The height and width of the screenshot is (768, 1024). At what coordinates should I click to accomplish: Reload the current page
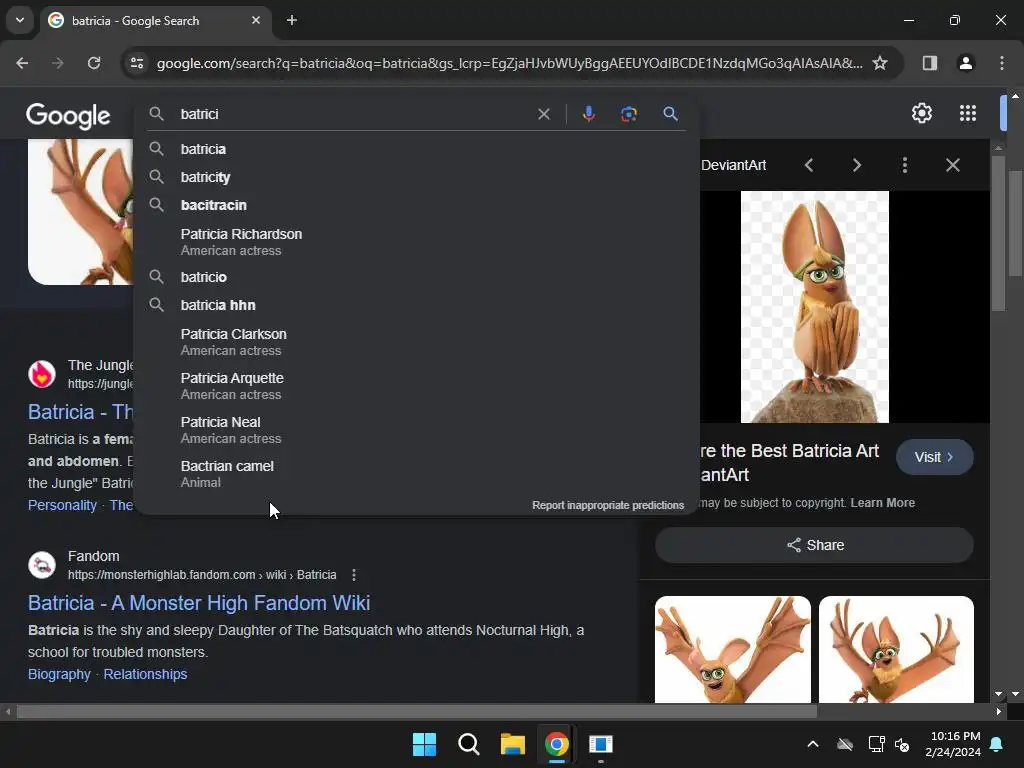click(x=94, y=63)
